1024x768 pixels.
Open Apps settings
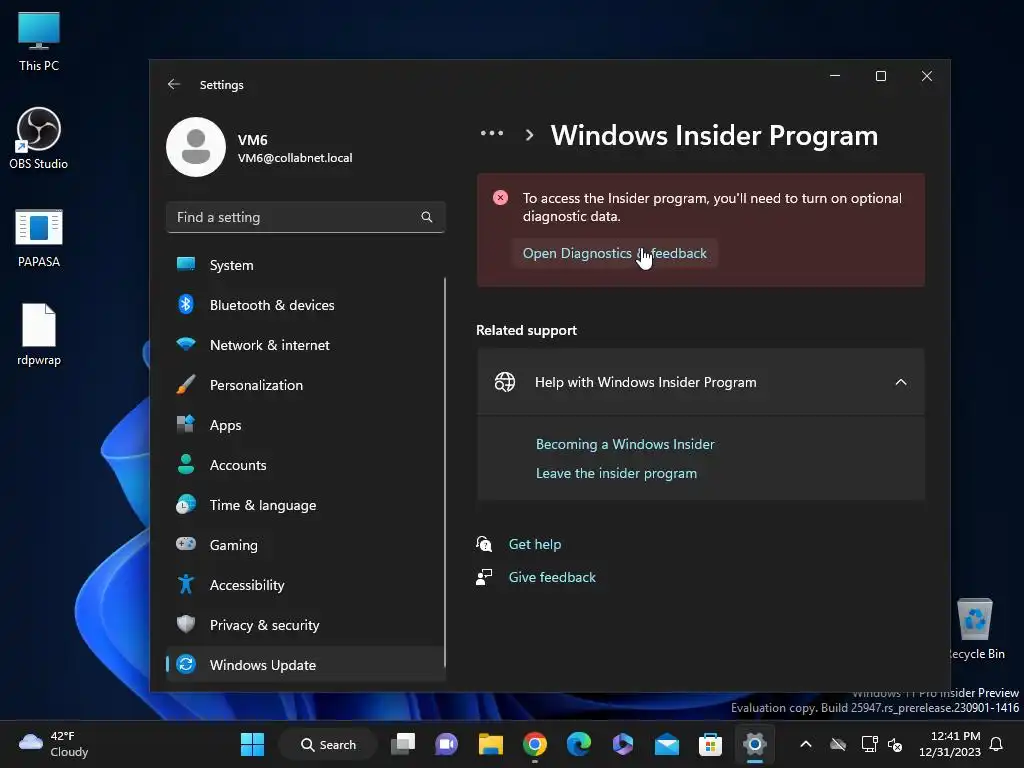[x=306, y=425]
